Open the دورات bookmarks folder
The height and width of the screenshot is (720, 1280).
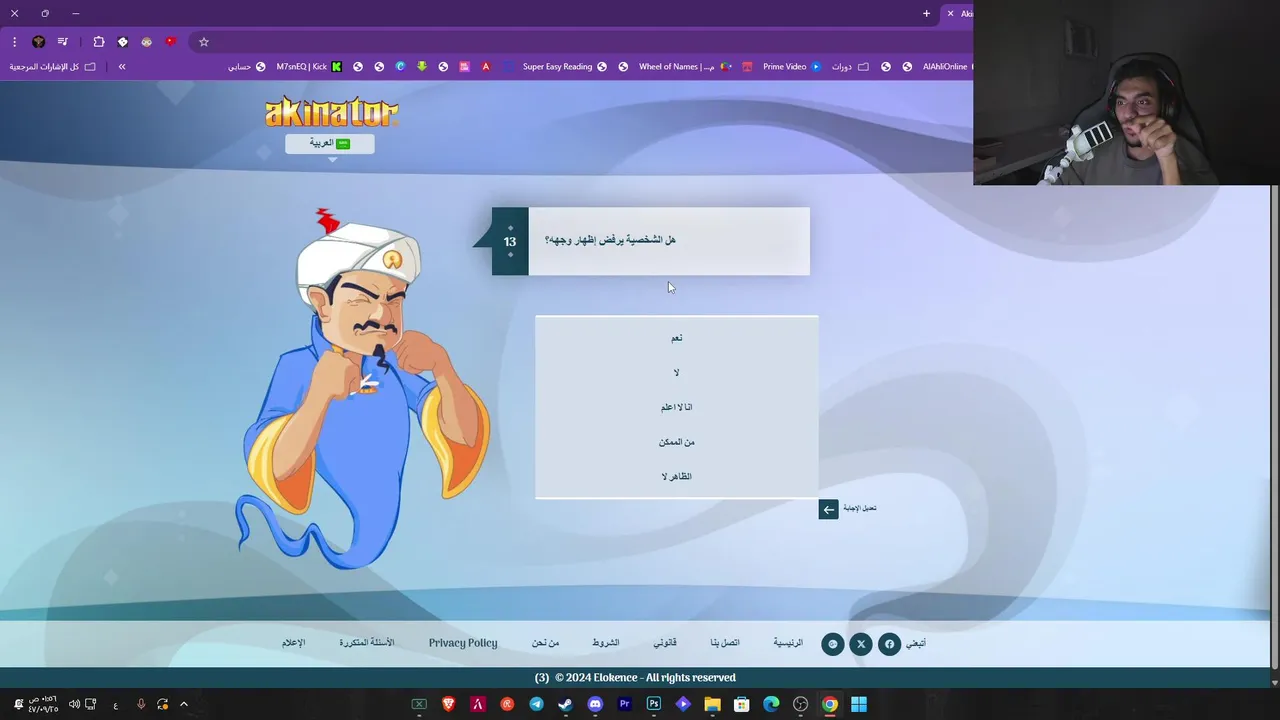click(850, 67)
